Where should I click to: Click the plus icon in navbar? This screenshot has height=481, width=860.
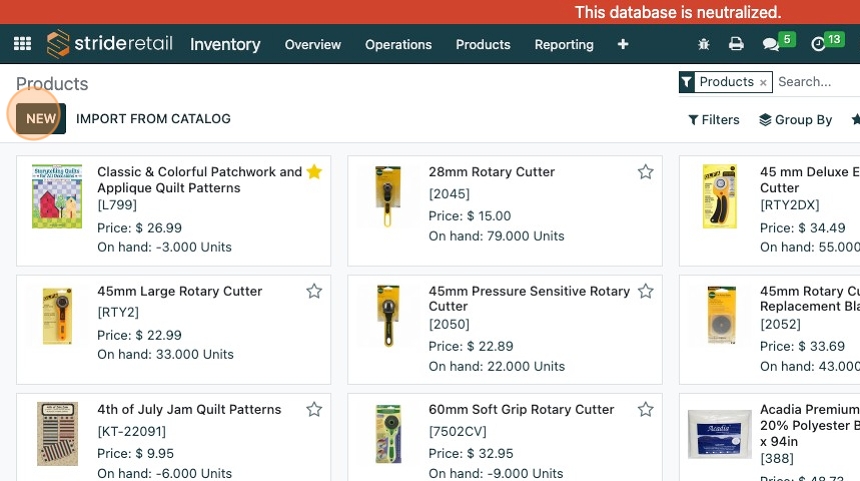pyautogui.click(x=623, y=44)
